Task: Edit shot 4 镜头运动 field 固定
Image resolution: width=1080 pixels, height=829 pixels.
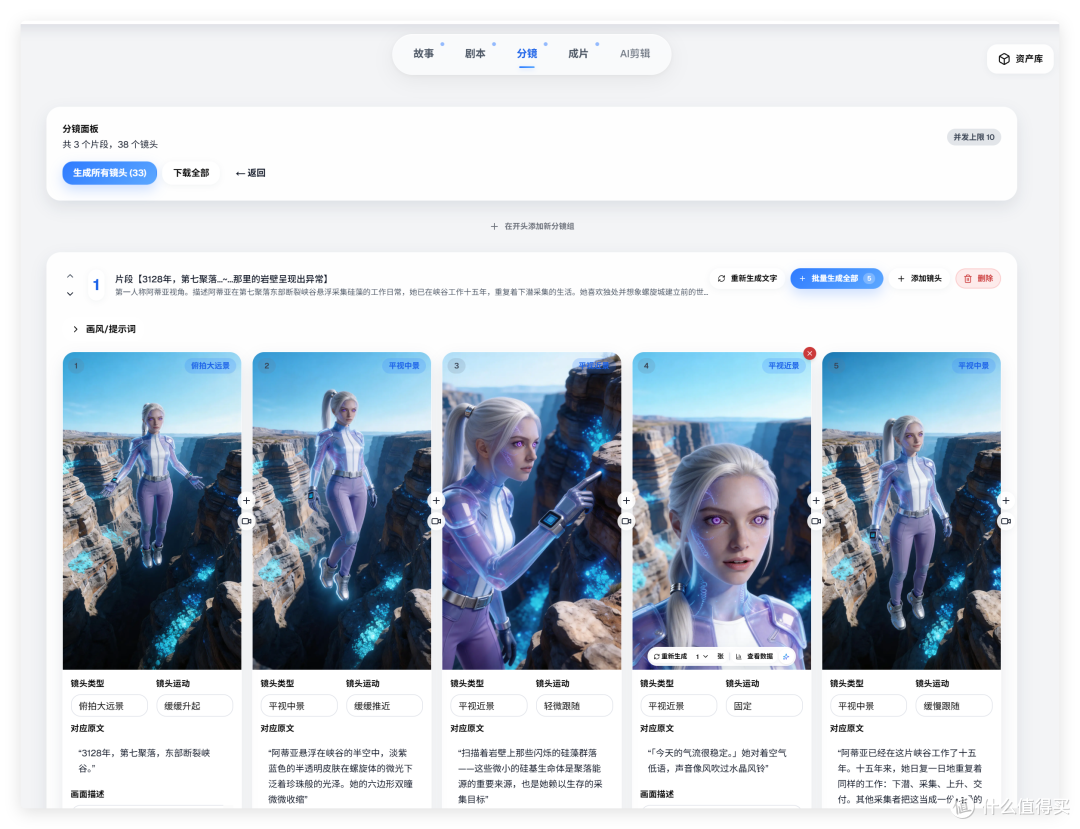Action: (764, 706)
